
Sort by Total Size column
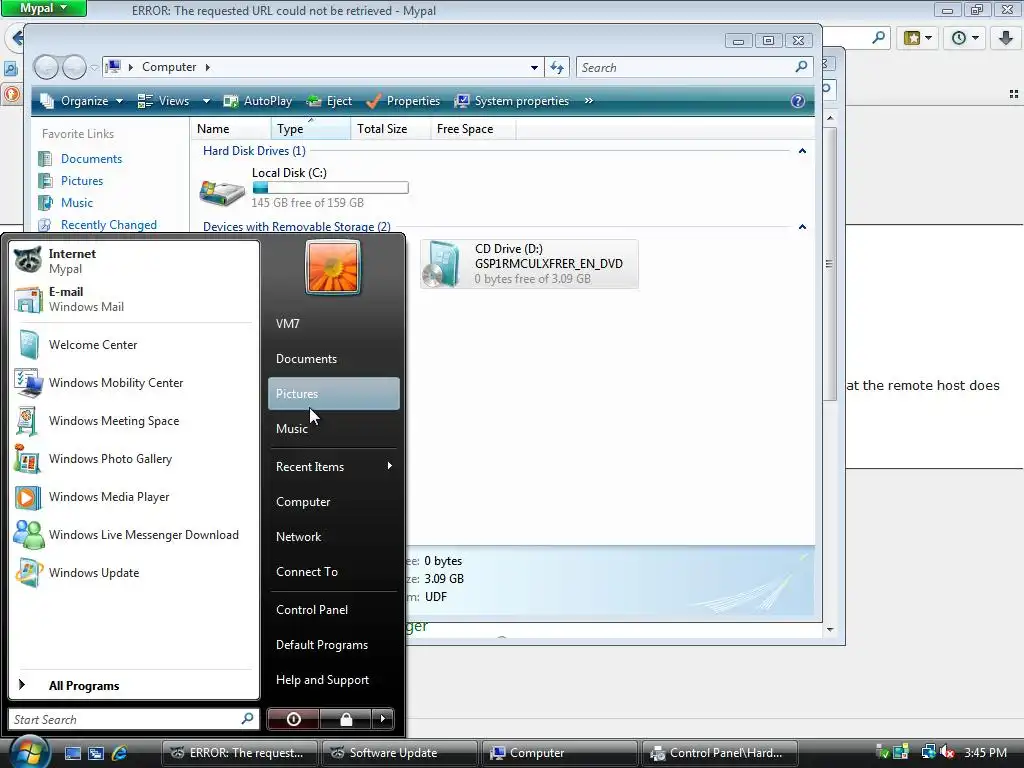pos(391,129)
